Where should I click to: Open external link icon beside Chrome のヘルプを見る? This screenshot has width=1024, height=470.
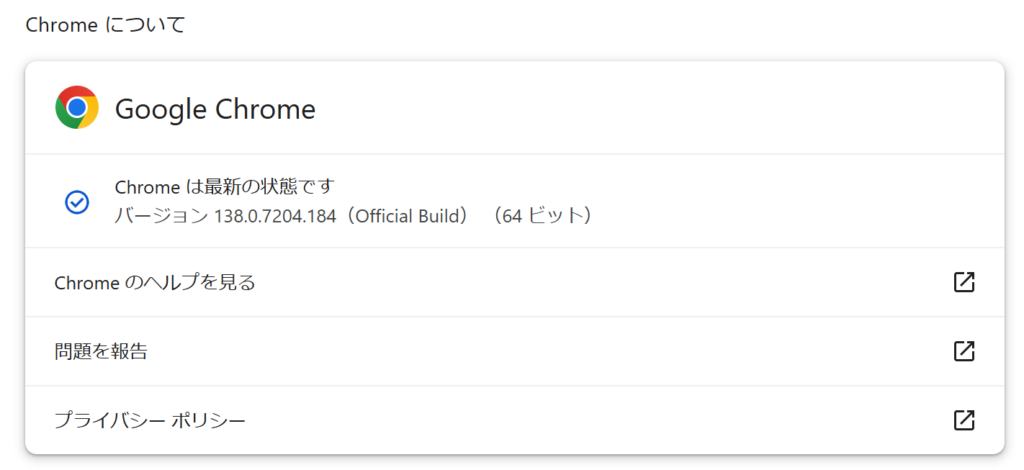(964, 282)
